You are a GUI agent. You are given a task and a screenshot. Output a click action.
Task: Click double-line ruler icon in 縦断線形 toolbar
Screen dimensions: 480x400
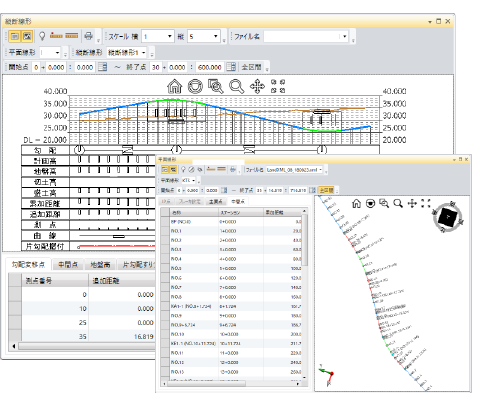[71, 35]
